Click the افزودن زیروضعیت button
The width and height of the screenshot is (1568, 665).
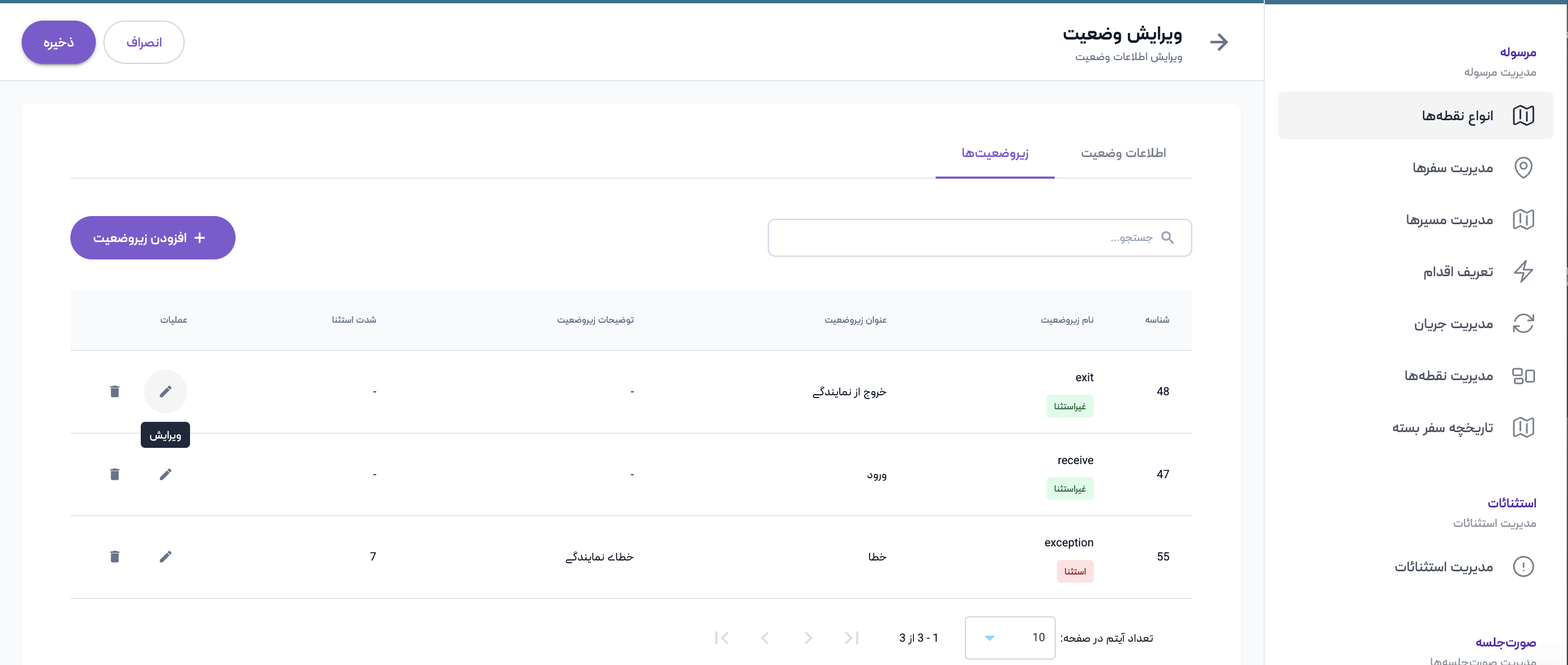[x=152, y=238]
